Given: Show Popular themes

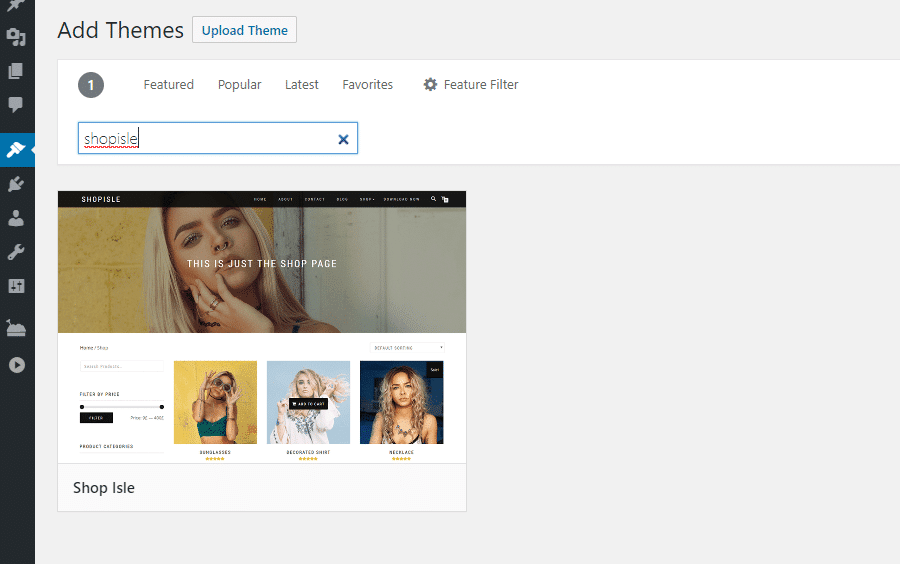Looking at the screenshot, I should tap(239, 85).
